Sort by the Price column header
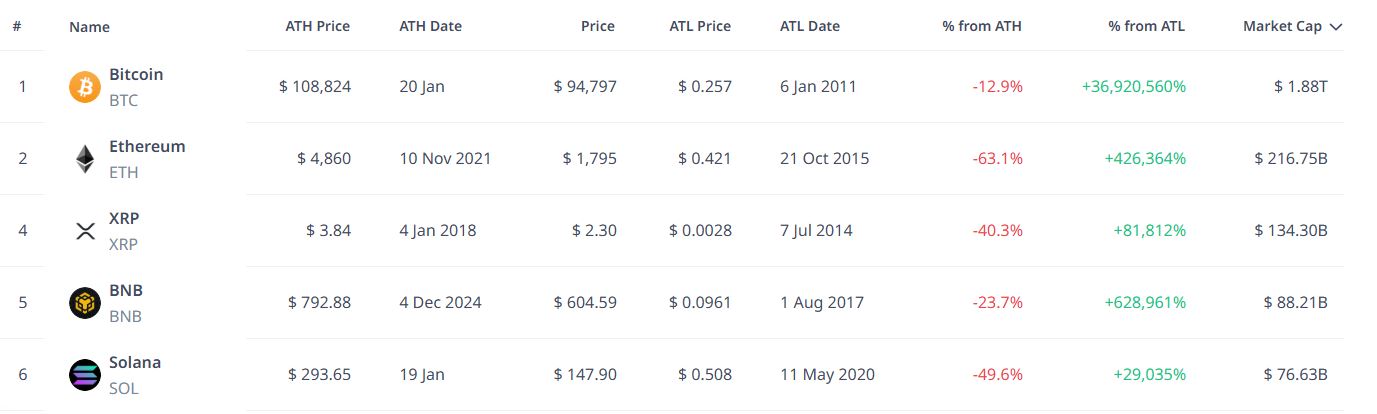The height and width of the screenshot is (414, 1377). tap(598, 27)
